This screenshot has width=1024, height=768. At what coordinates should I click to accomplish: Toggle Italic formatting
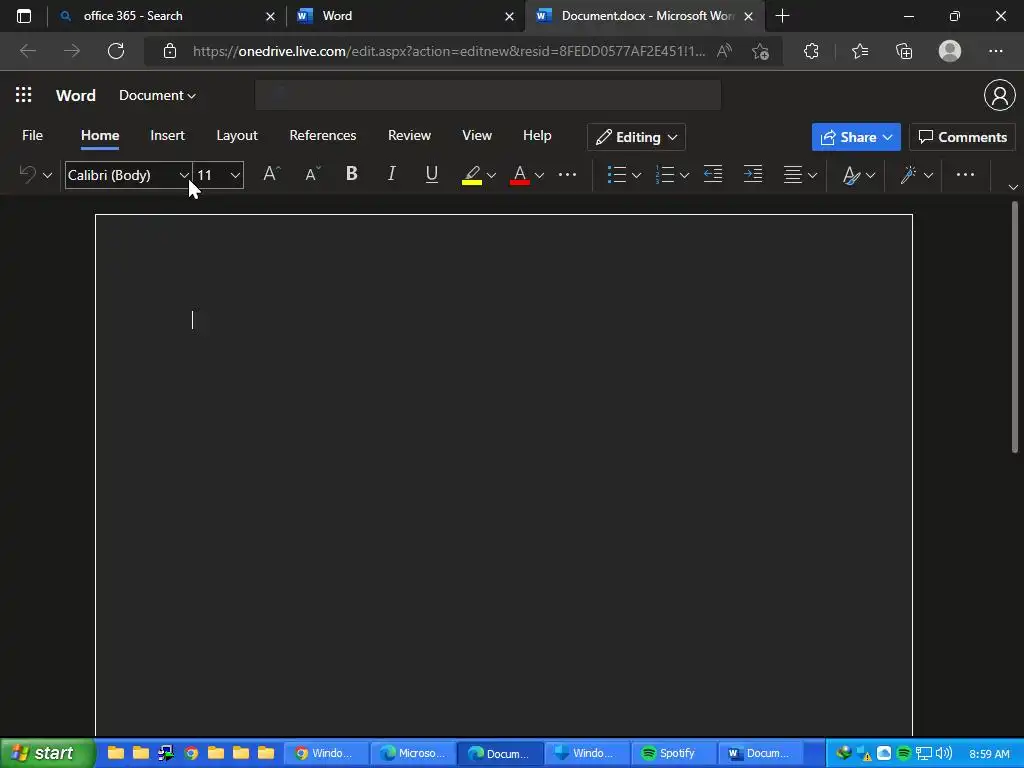point(391,174)
